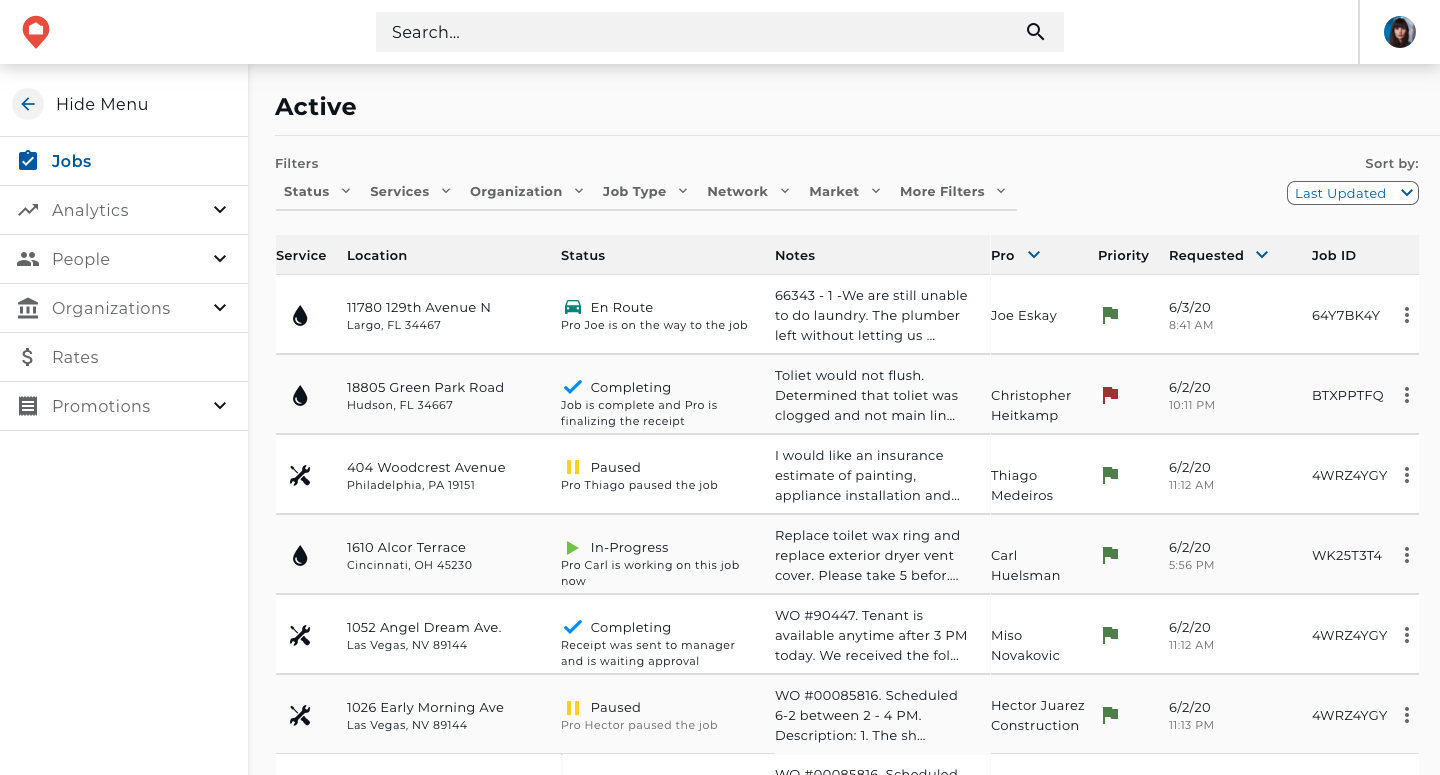Screen dimensions: 1440x775
Task: Click the back arrow beside Hide Menu
Action: coord(28,104)
